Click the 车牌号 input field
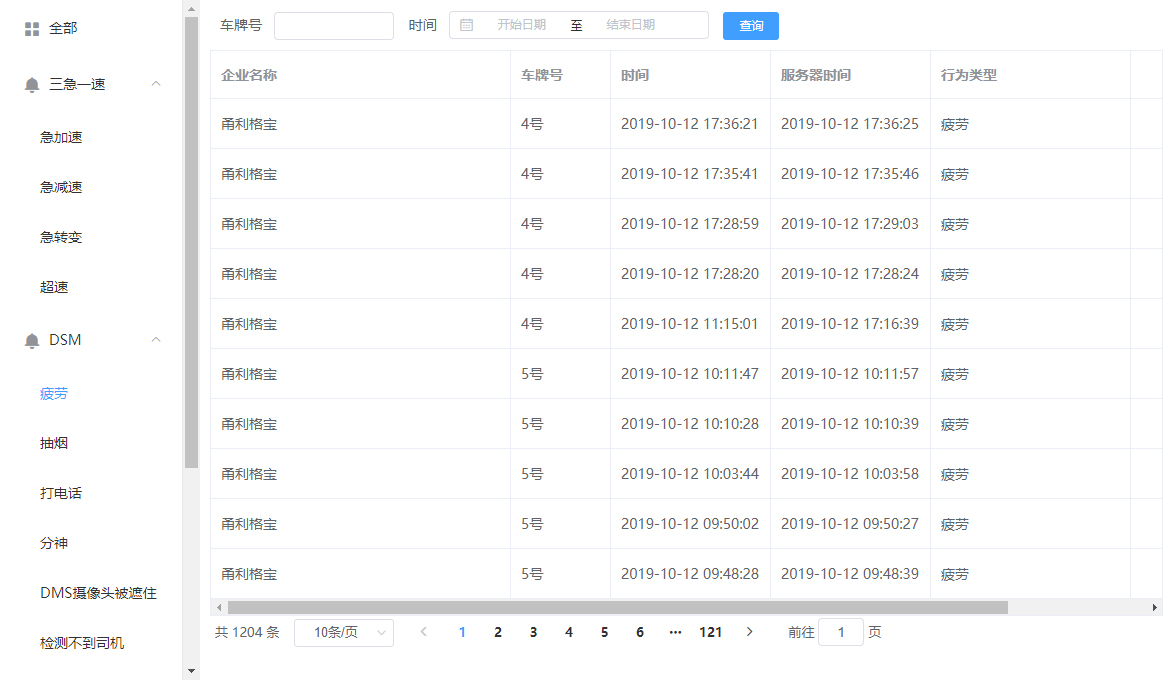Viewport: 1173px width, 680px height. click(333, 26)
